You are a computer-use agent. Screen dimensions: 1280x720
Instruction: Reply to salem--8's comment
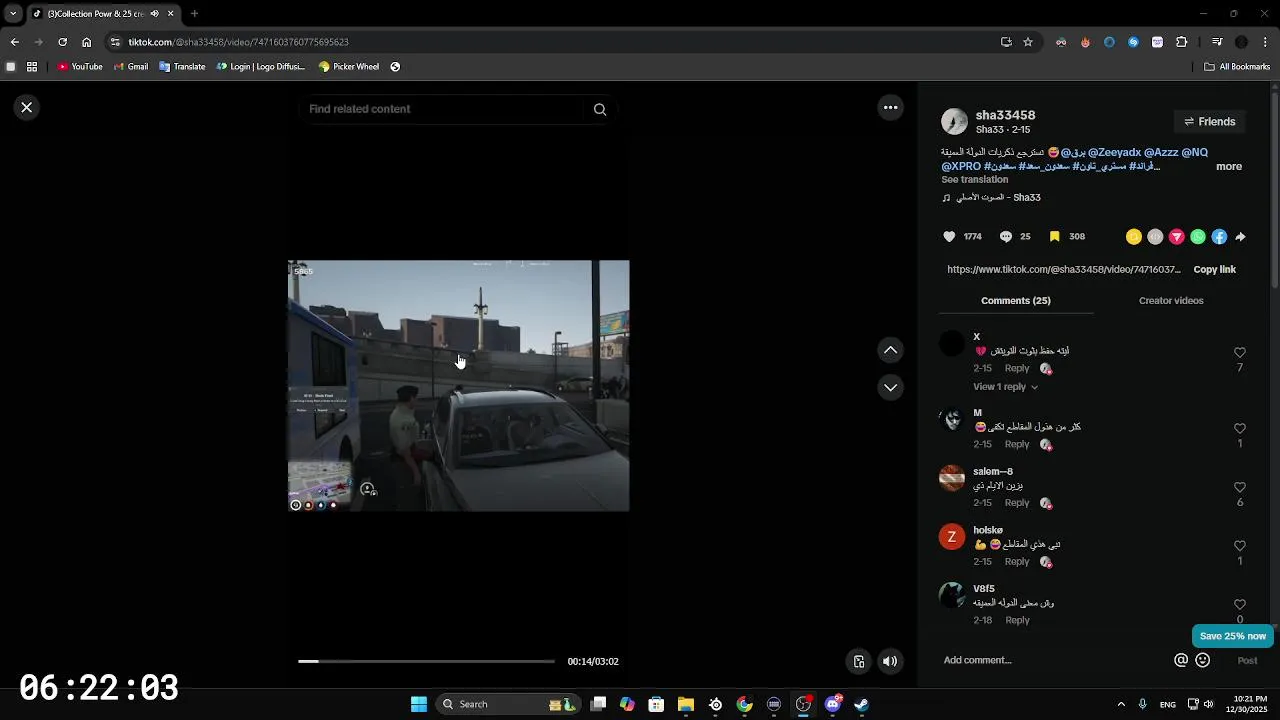(1017, 503)
